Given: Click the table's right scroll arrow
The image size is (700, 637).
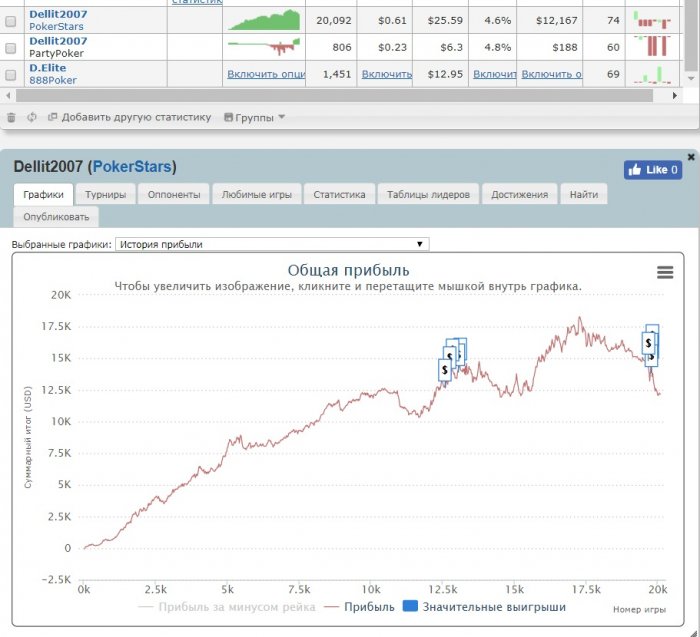Looking at the screenshot, I should (675, 96).
